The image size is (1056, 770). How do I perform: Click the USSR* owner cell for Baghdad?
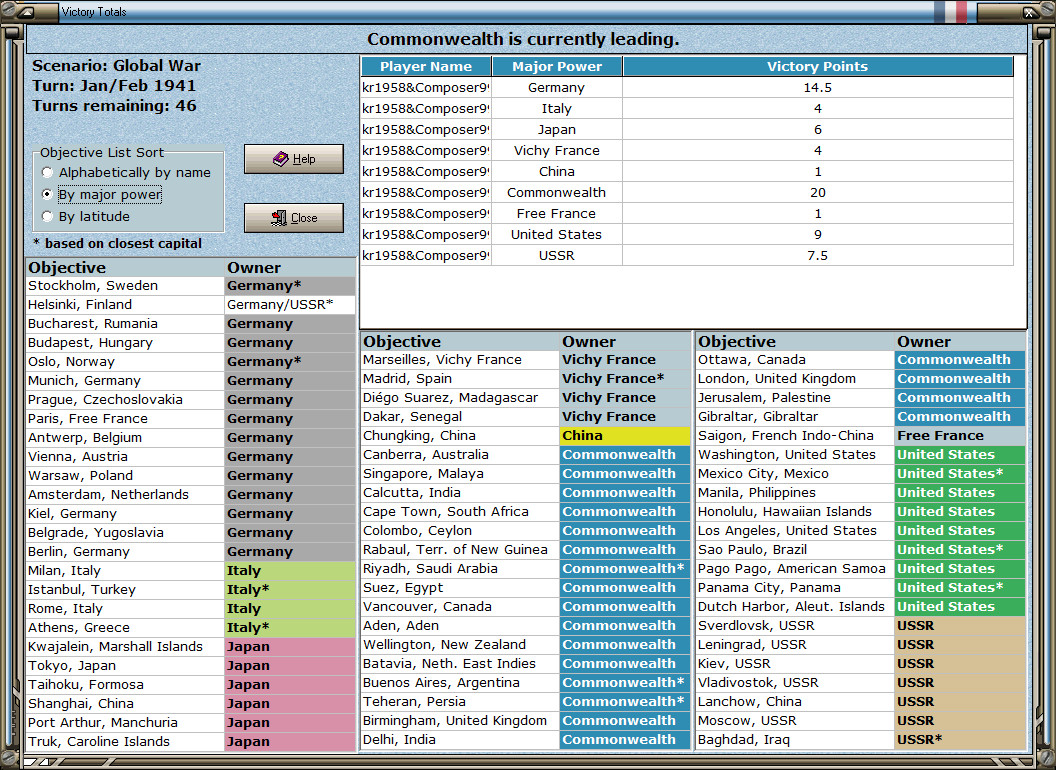960,739
